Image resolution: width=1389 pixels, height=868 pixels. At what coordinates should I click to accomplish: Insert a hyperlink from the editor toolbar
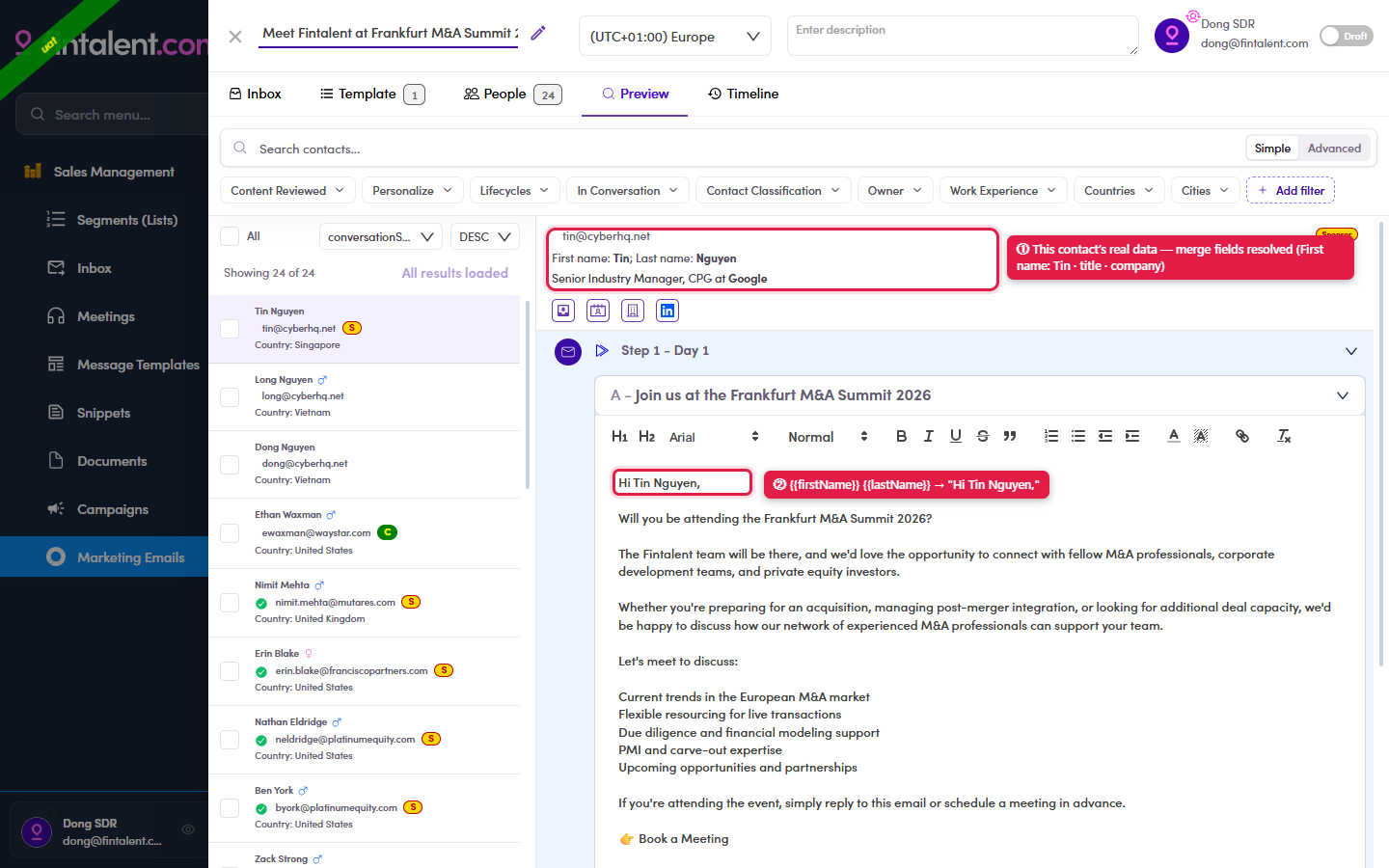1241,436
